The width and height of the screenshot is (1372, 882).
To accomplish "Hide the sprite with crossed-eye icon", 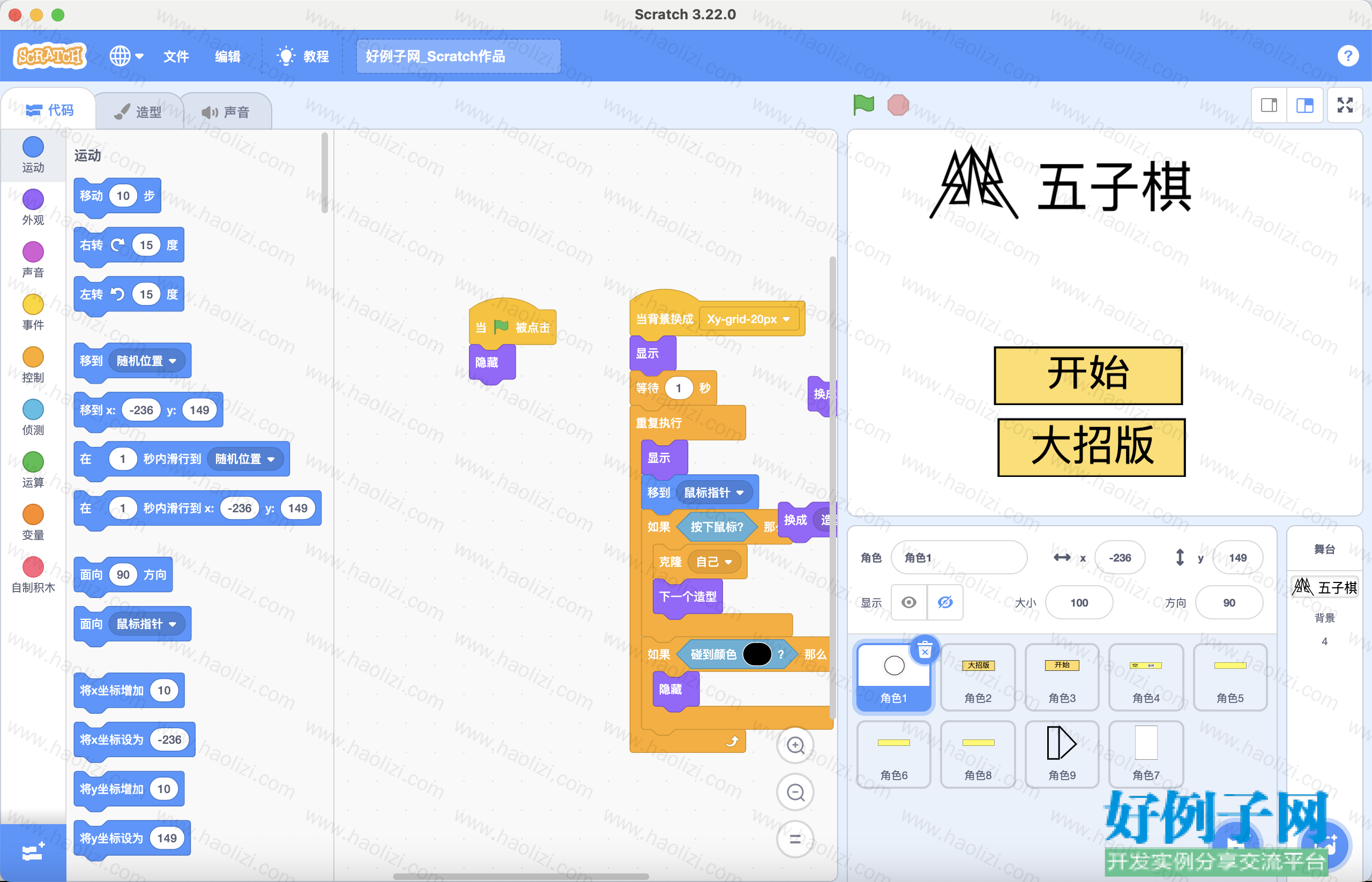I will [945, 602].
